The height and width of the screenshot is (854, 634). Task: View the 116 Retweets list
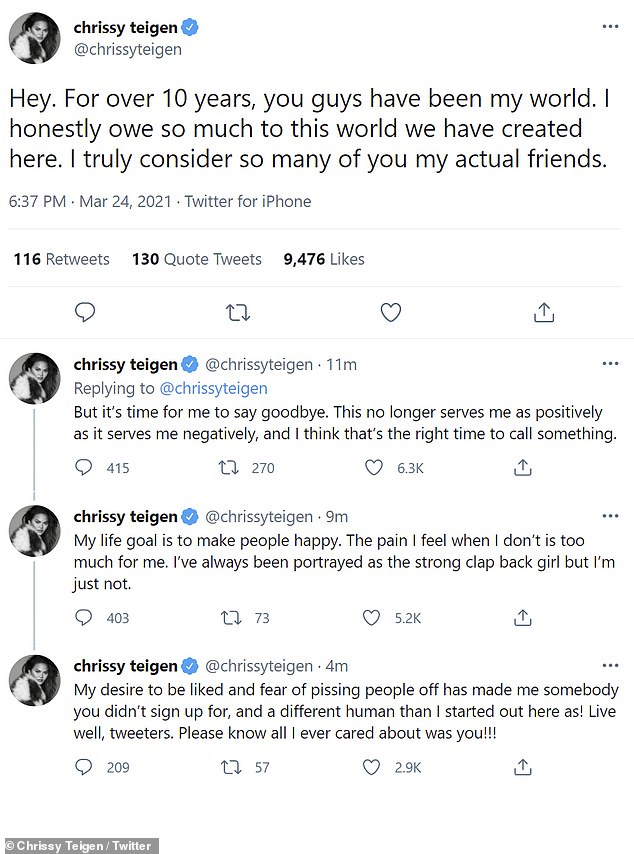coord(61,259)
